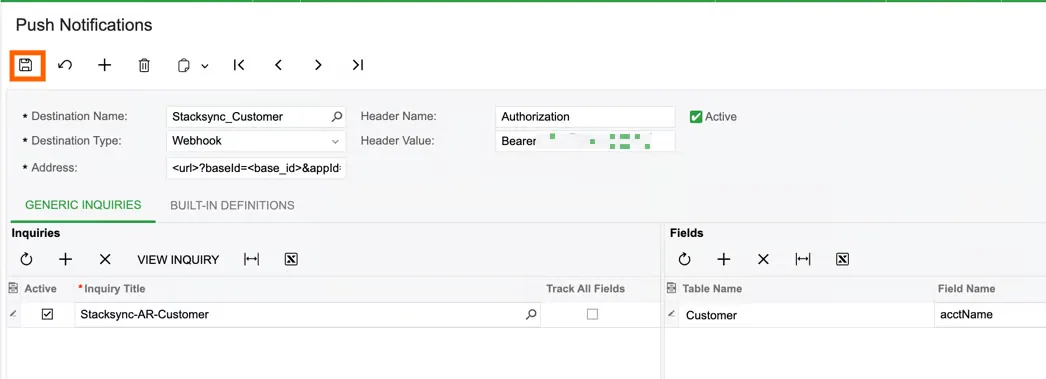Click Inquiry Title column header
The width and height of the screenshot is (1046, 379).
click(115, 288)
